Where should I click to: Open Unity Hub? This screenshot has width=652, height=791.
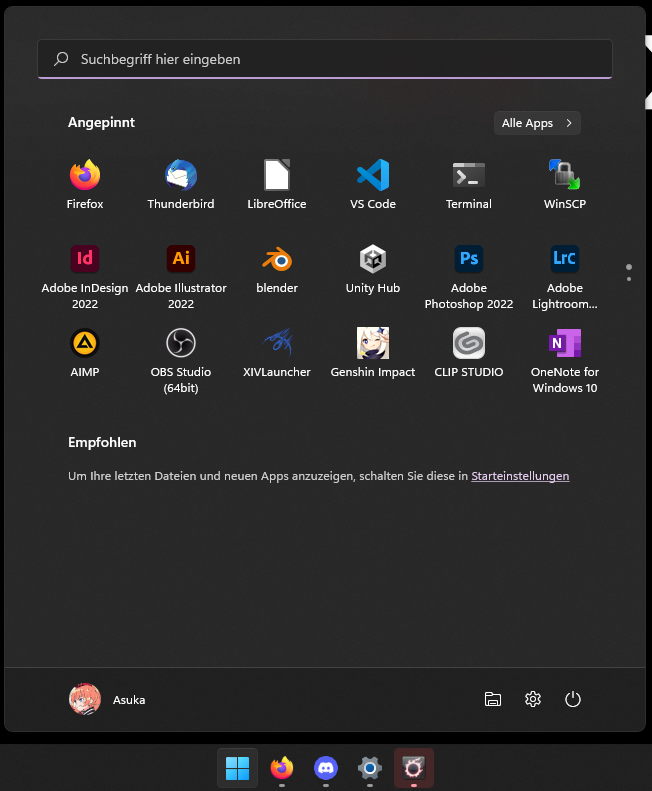pos(373,269)
